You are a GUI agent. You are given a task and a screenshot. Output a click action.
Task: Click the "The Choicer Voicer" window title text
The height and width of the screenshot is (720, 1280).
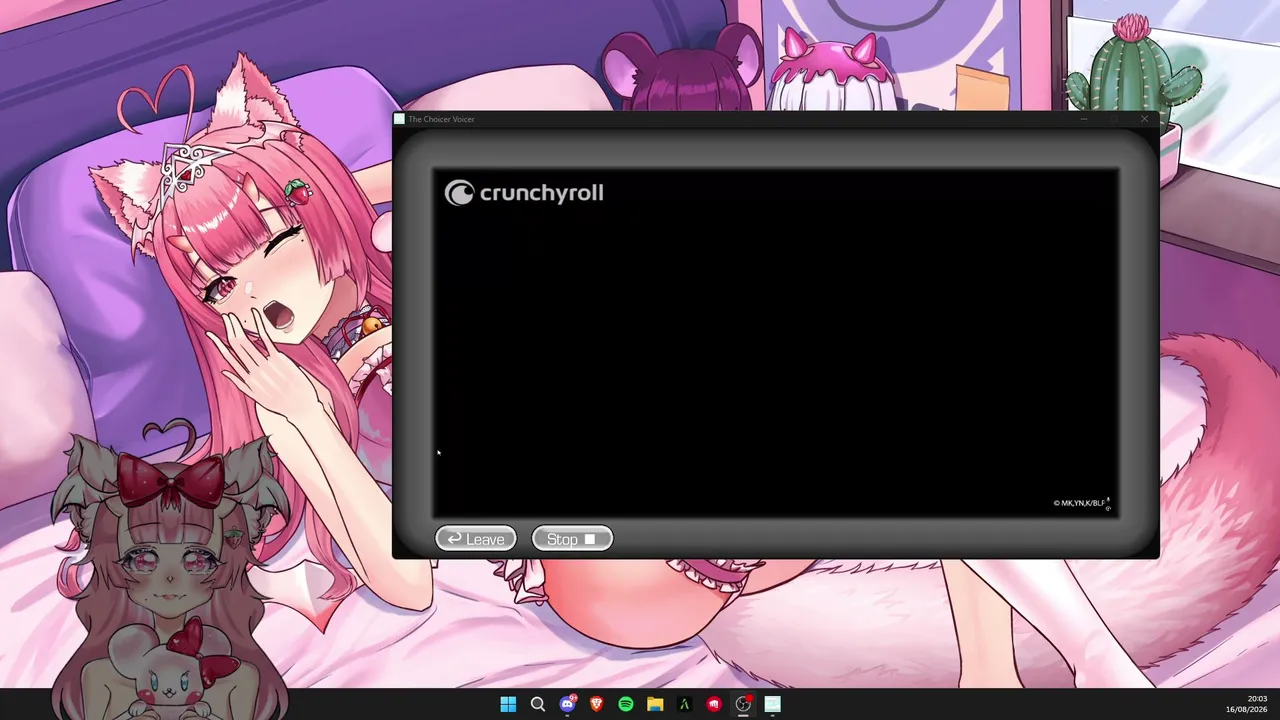point(441,119)
